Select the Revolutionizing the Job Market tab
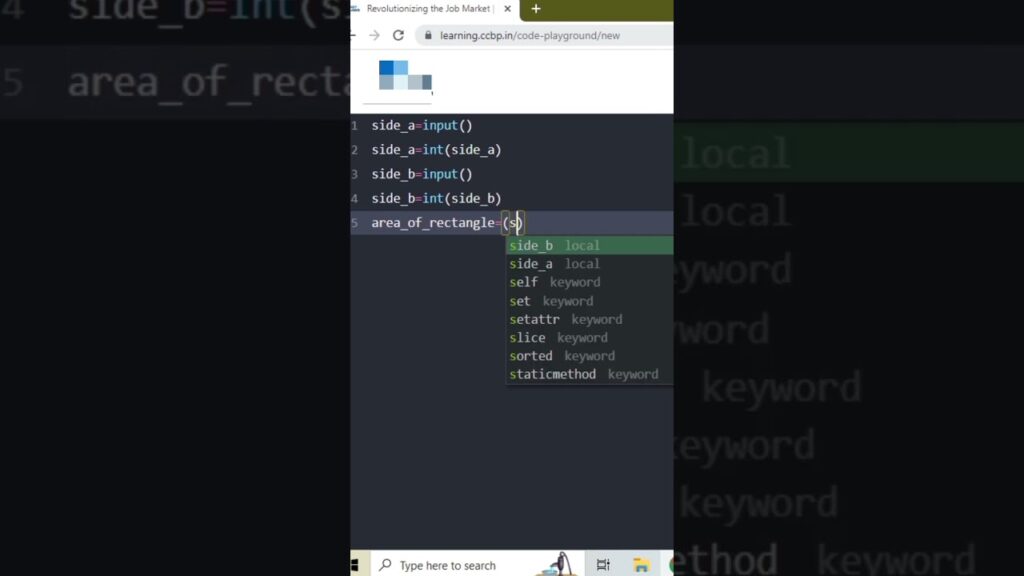The width and height of the screenshot is (1024, 576). click(430, 9)
